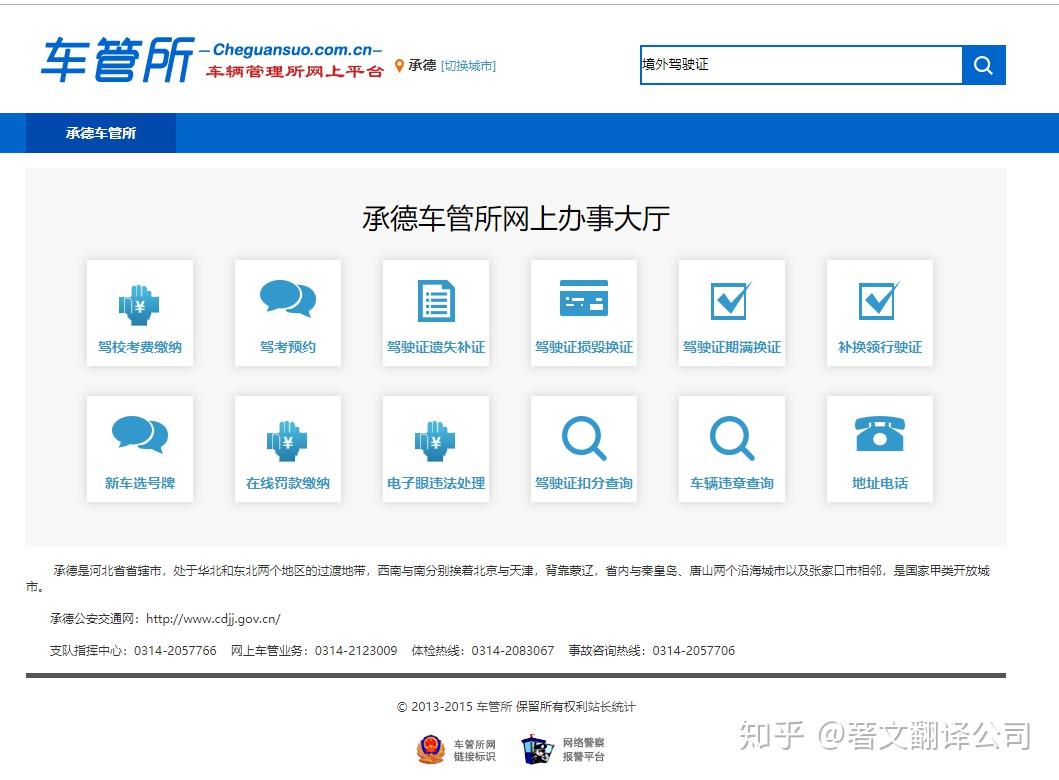Open the 地址电话 contact info page

[879, 448]
